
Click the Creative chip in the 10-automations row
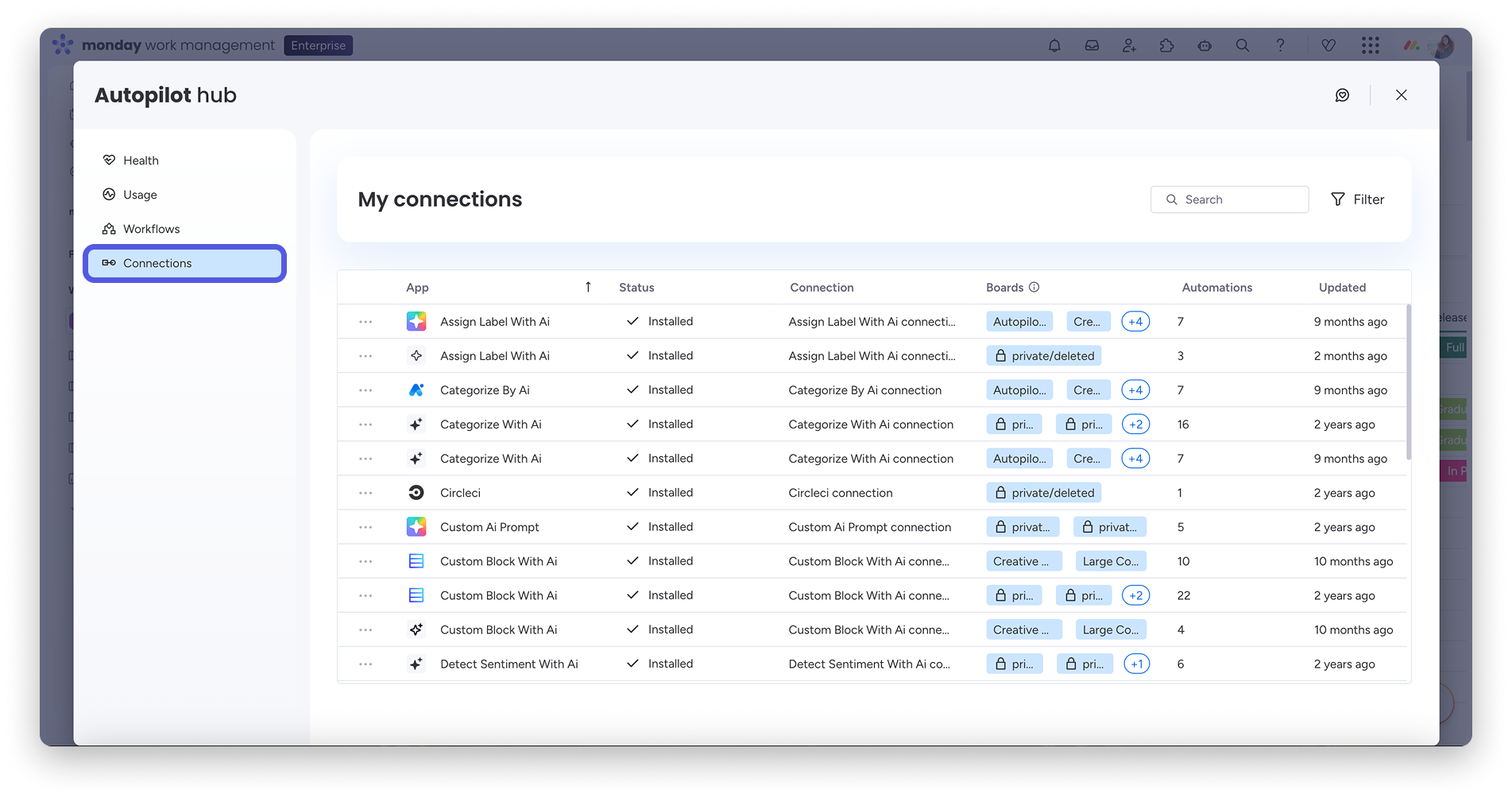point(1024,561)
